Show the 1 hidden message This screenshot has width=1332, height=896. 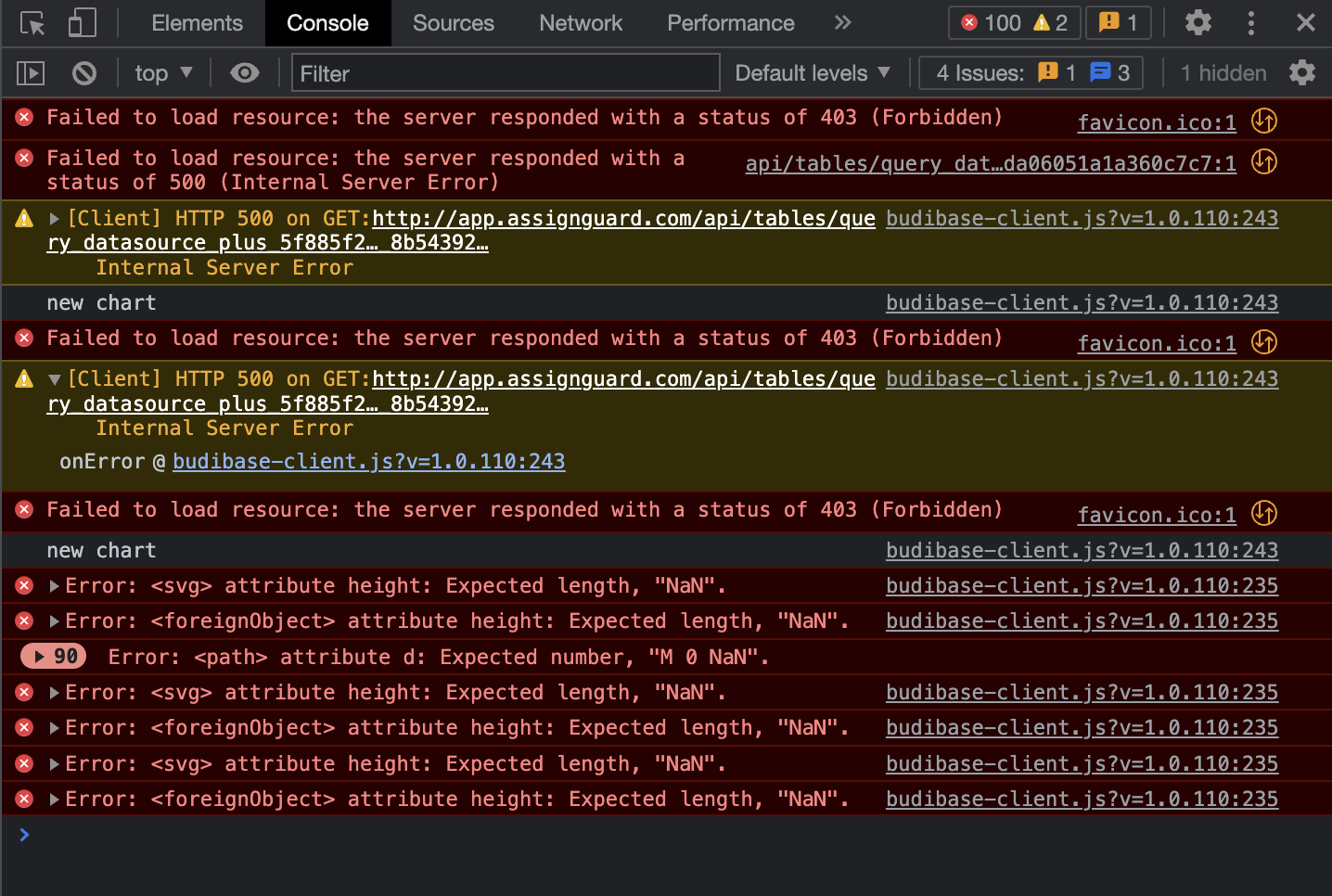pos(1223,72)
